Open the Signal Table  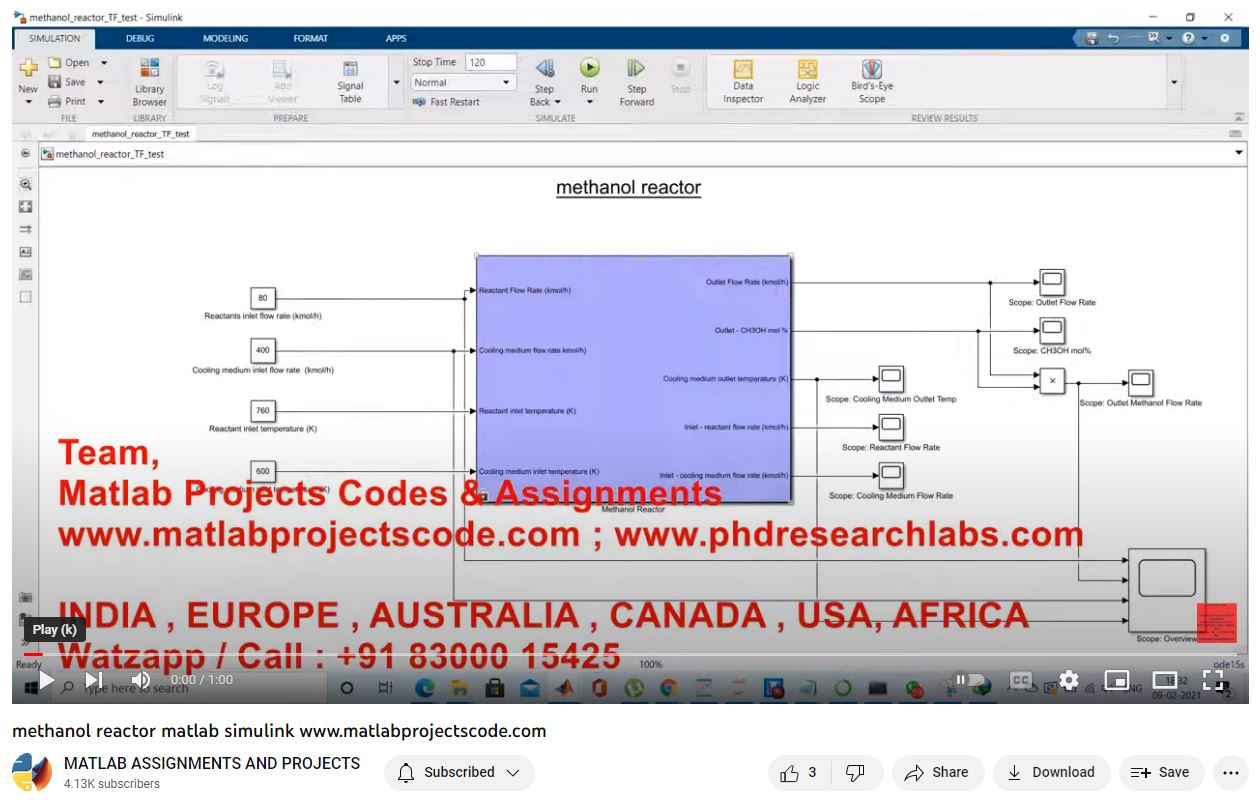point(350,80)
